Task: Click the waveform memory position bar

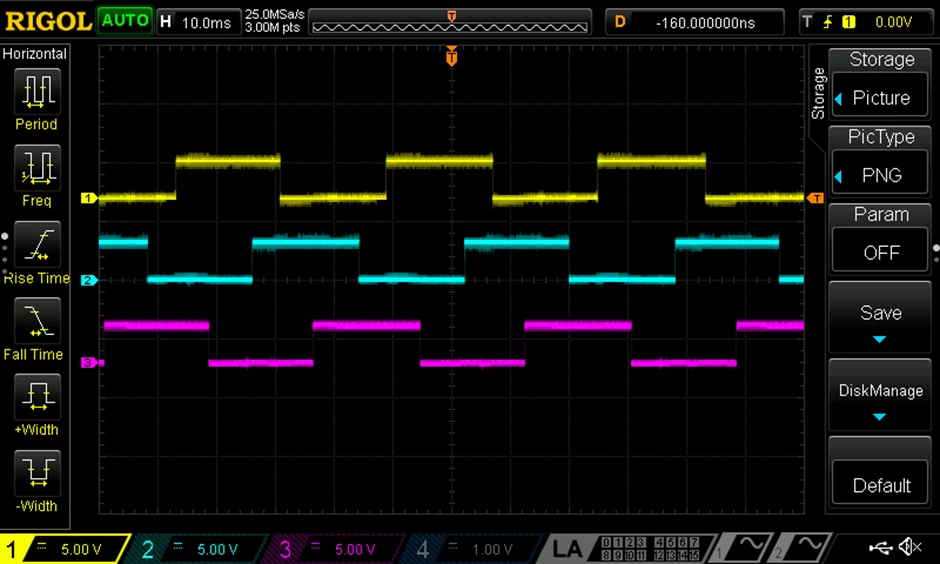Action: 450,22
